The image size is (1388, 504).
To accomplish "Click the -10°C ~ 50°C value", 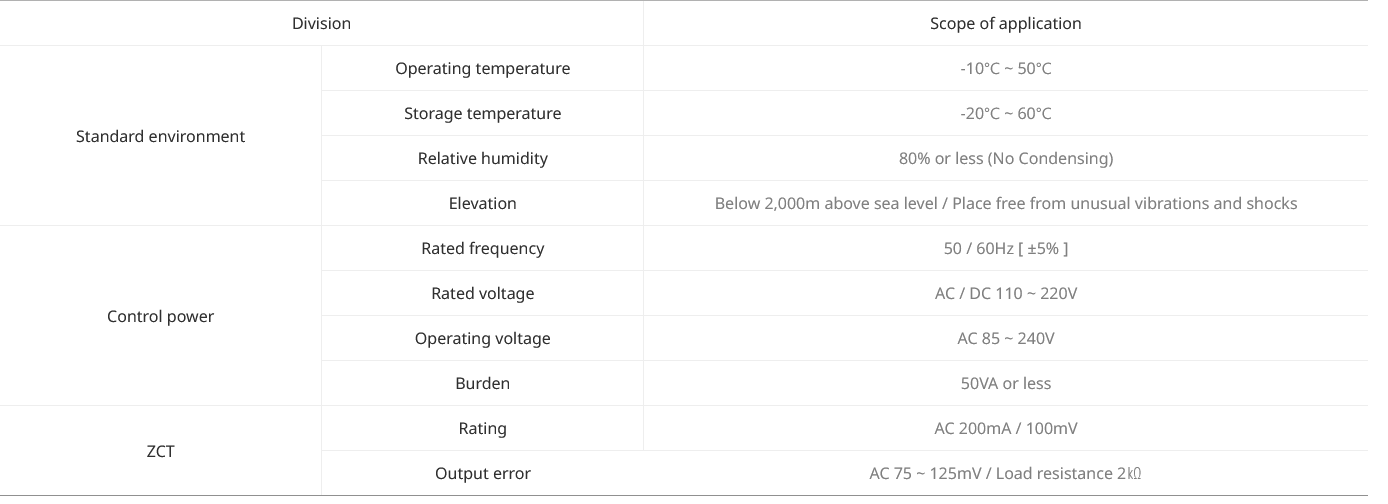I will coord(1005,68).
